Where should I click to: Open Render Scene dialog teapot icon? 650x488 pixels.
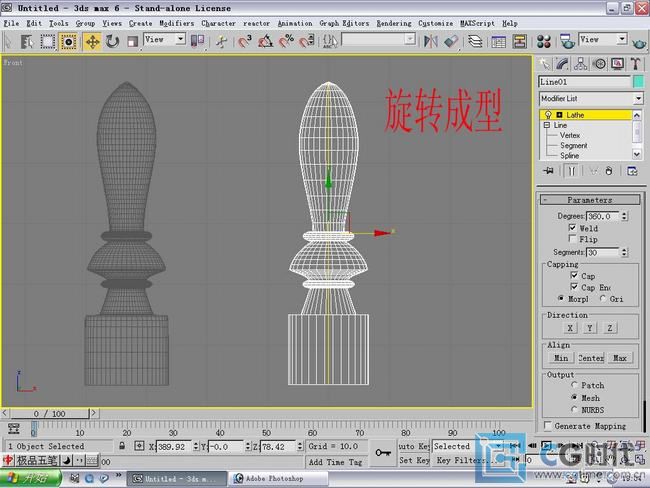click(x=567, y=41)
